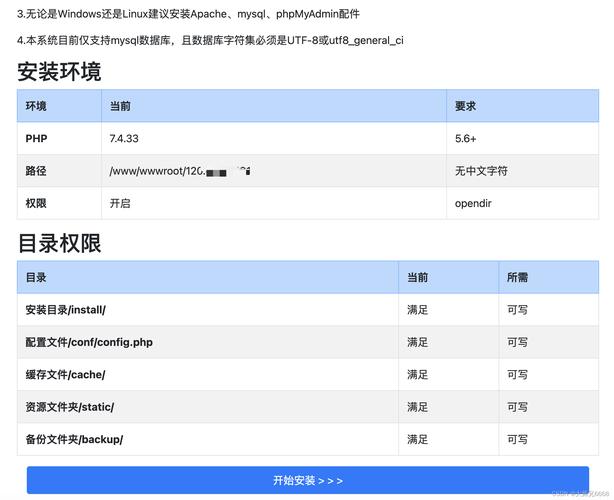Screen dimensions: 614x500
Task: Select the '权限' row label
Action: point(36,203)
